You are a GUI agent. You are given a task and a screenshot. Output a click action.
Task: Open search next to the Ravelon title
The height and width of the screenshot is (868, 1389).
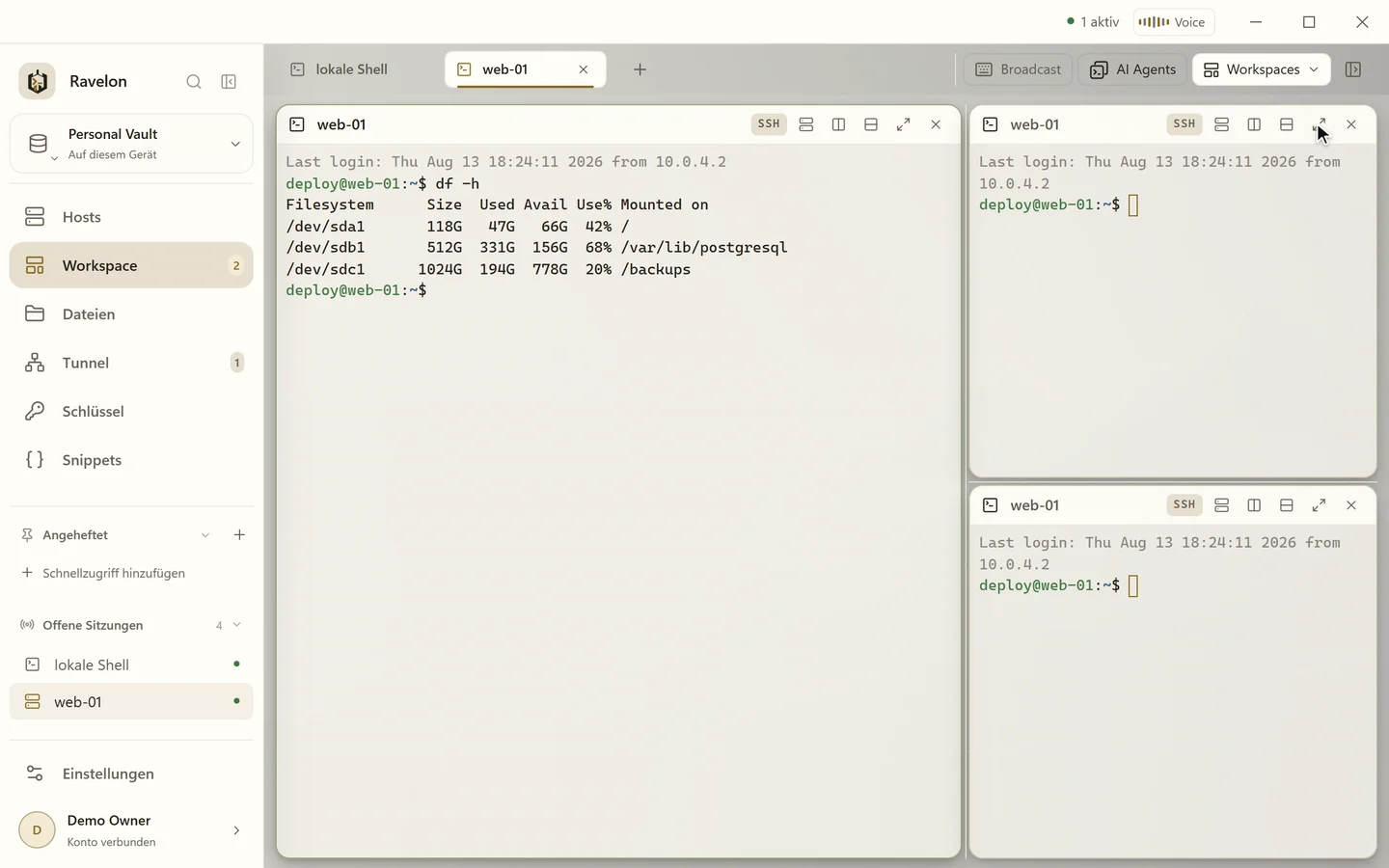coord(194,82)
